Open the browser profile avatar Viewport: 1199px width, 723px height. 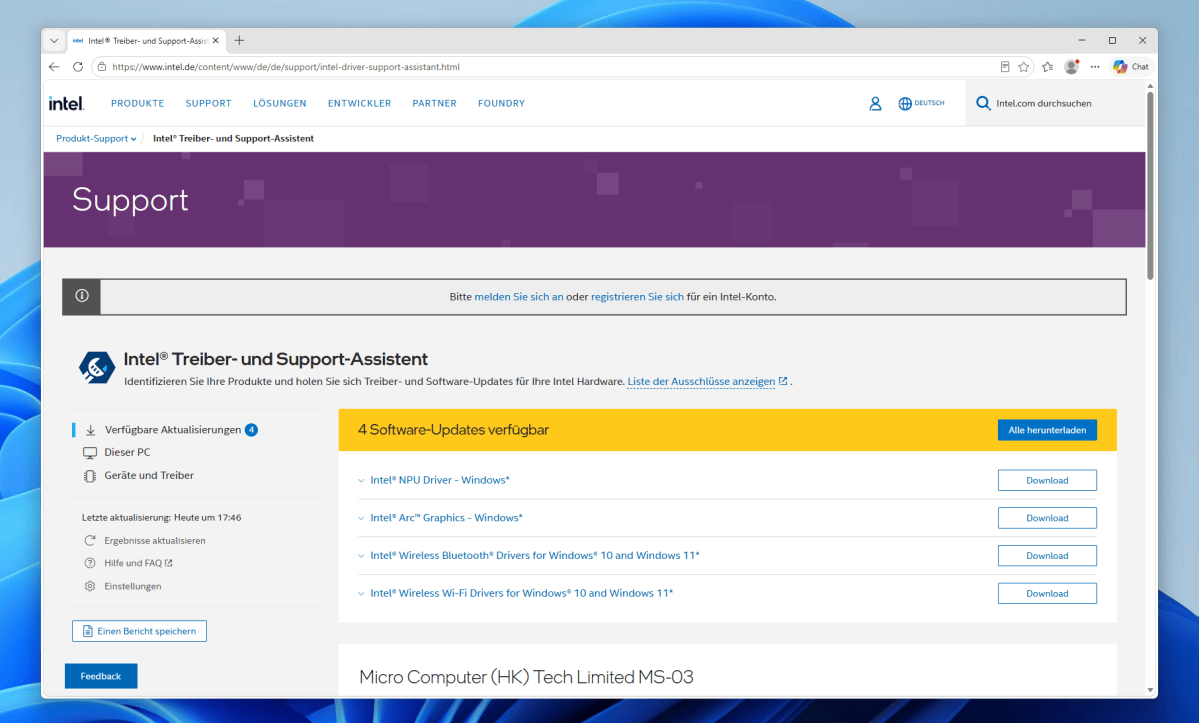click(1071, 66)
